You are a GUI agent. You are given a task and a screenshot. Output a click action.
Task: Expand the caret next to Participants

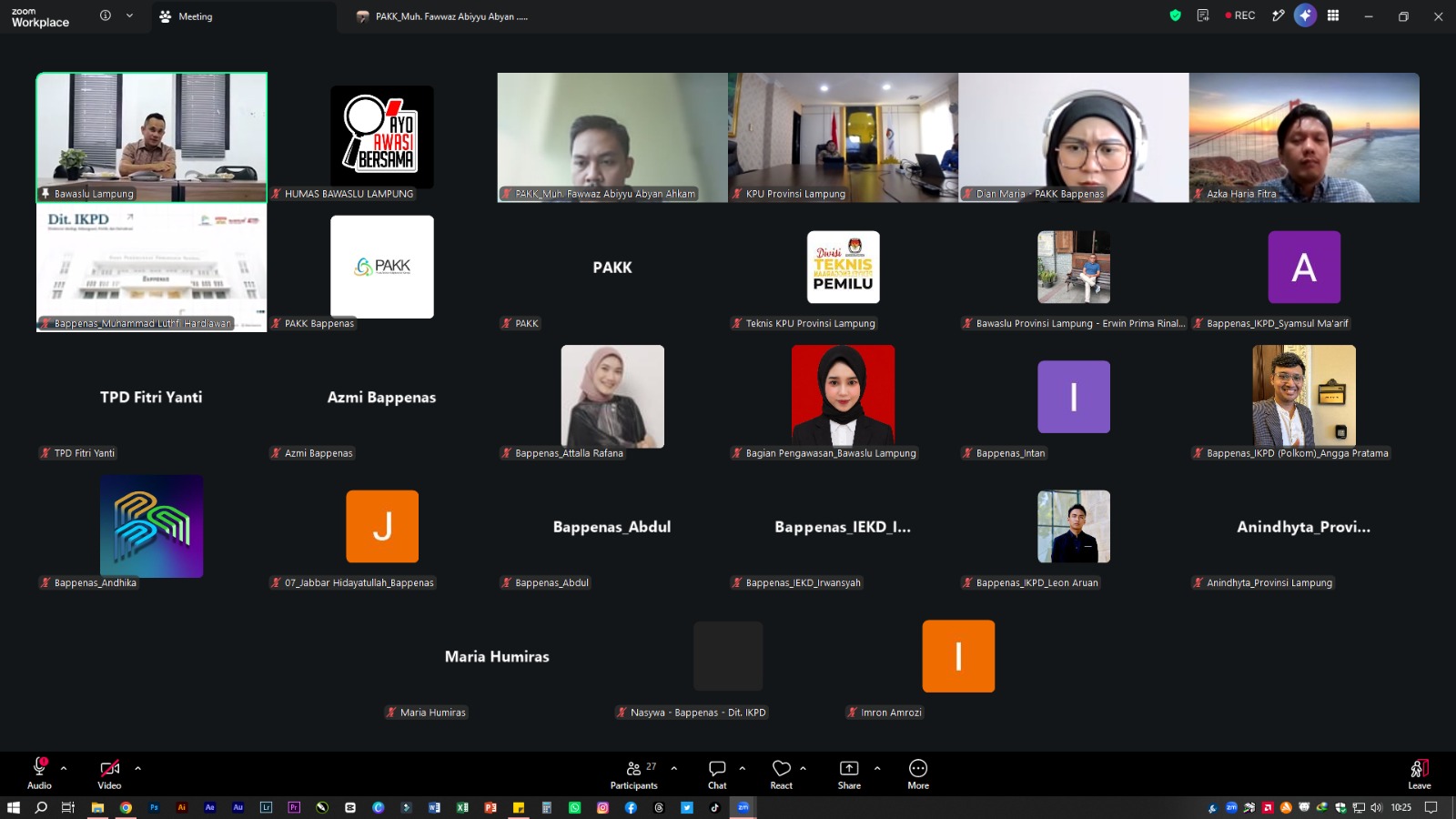(673, 768)
